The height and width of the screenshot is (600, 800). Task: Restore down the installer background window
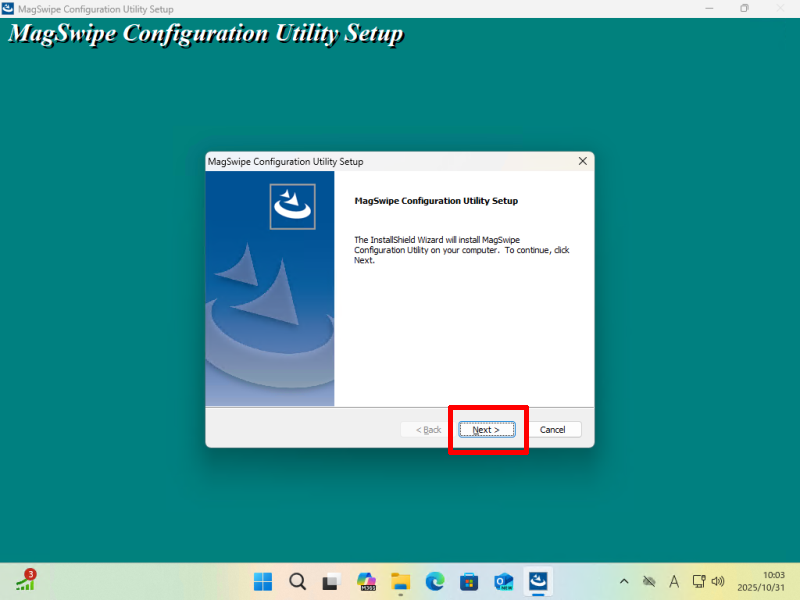point(744,8)
